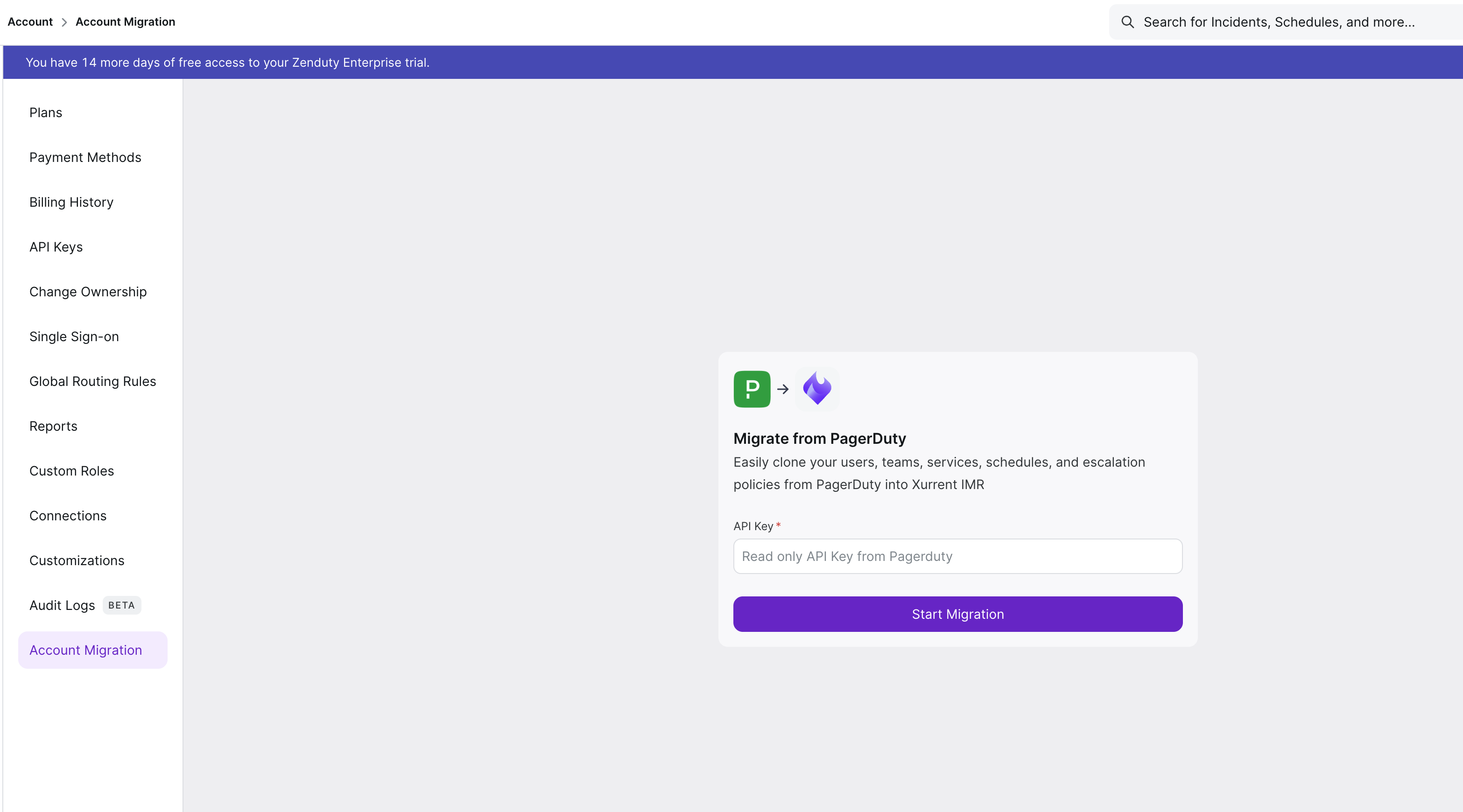Focus the PagerDuty API Key field
The height and width of the screenshot is (812, 1463).
(957, 556)
